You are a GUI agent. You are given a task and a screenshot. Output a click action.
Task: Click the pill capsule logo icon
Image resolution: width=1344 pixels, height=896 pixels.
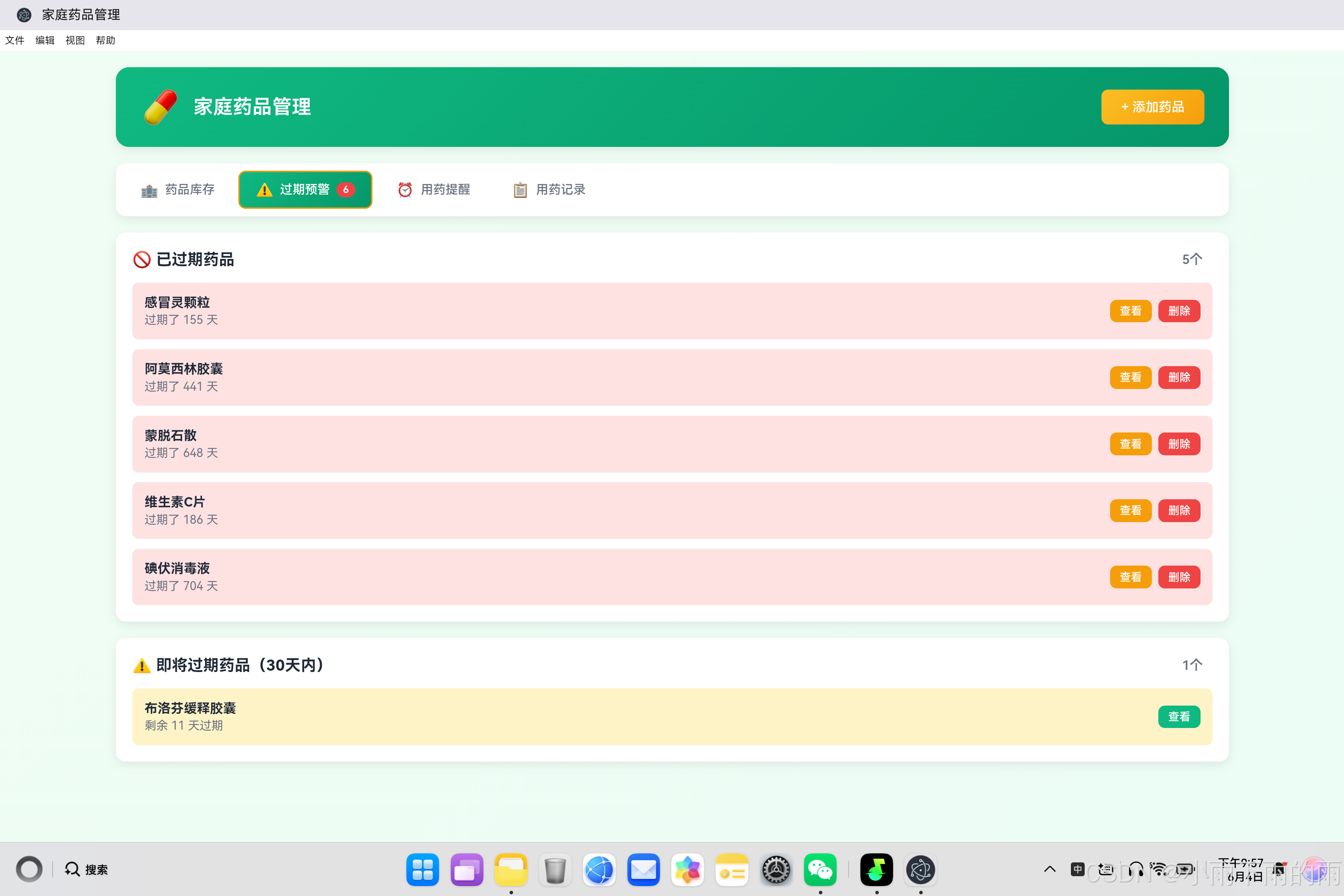161,107
